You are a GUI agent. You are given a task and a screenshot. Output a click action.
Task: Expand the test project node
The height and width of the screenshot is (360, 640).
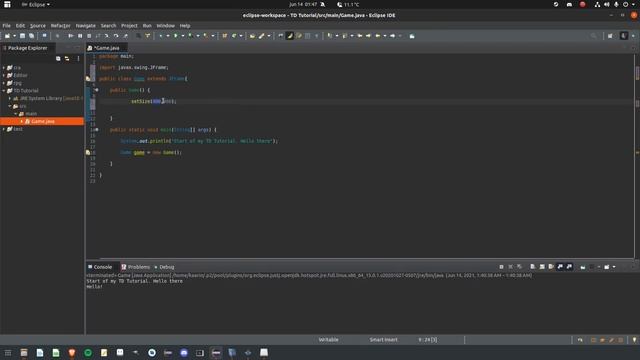[4, 129]
